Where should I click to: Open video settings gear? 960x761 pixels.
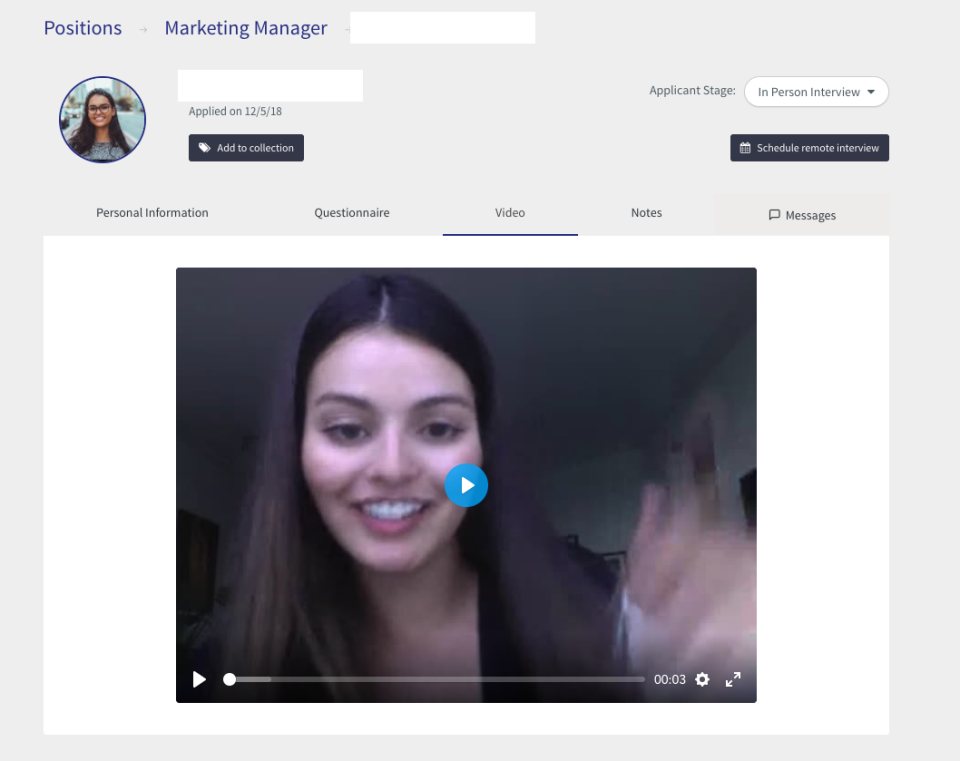(x=702, y=680)
